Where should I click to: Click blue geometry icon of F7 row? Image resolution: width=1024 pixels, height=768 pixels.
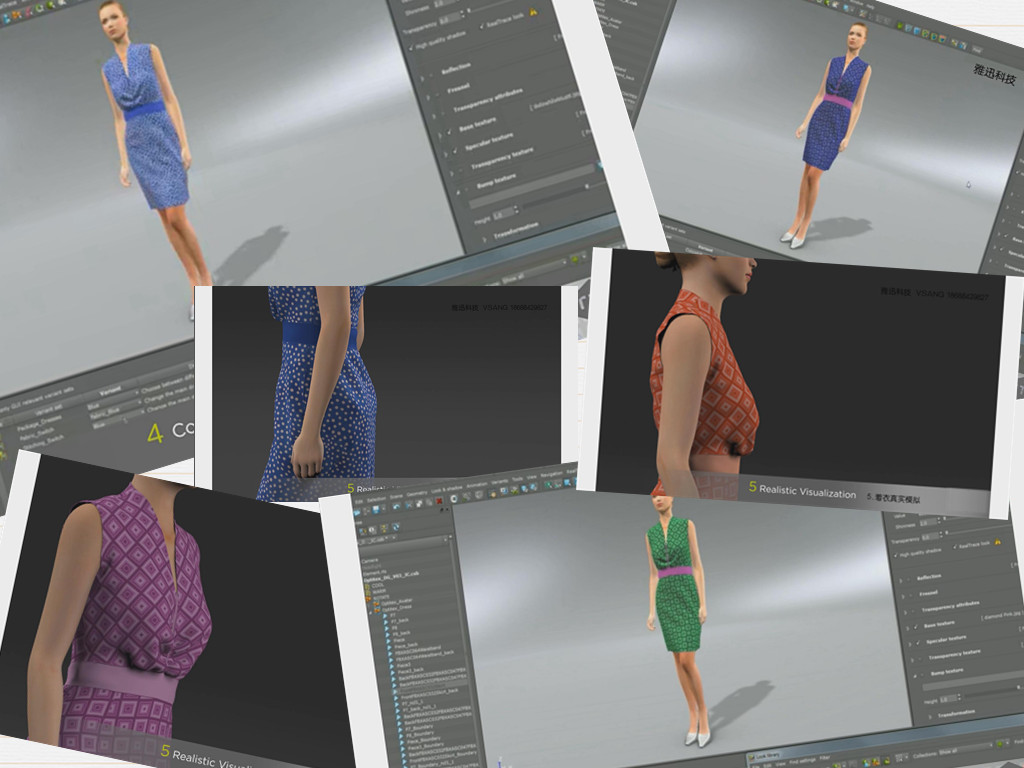click(x=385, y=616)
